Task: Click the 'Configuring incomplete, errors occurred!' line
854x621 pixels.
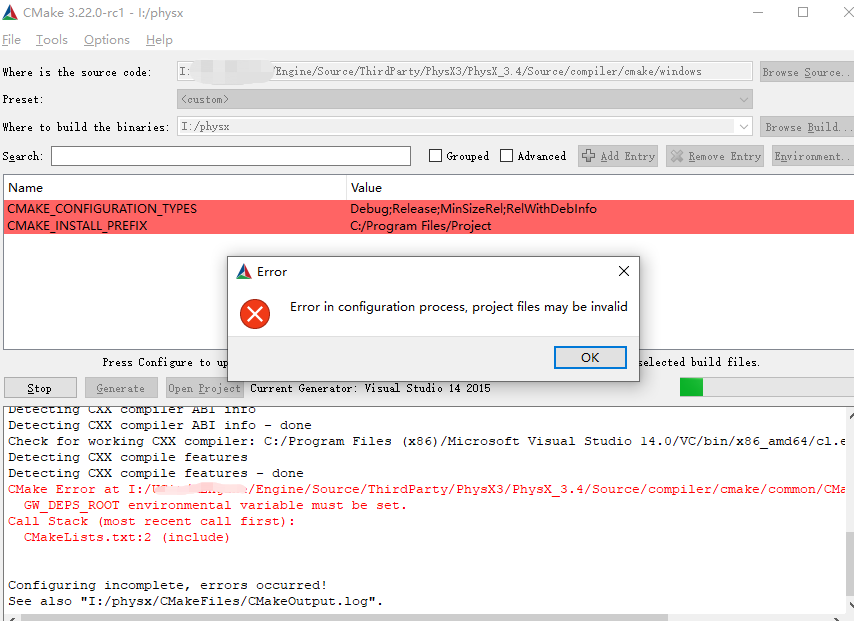Action: pos(167,585)
